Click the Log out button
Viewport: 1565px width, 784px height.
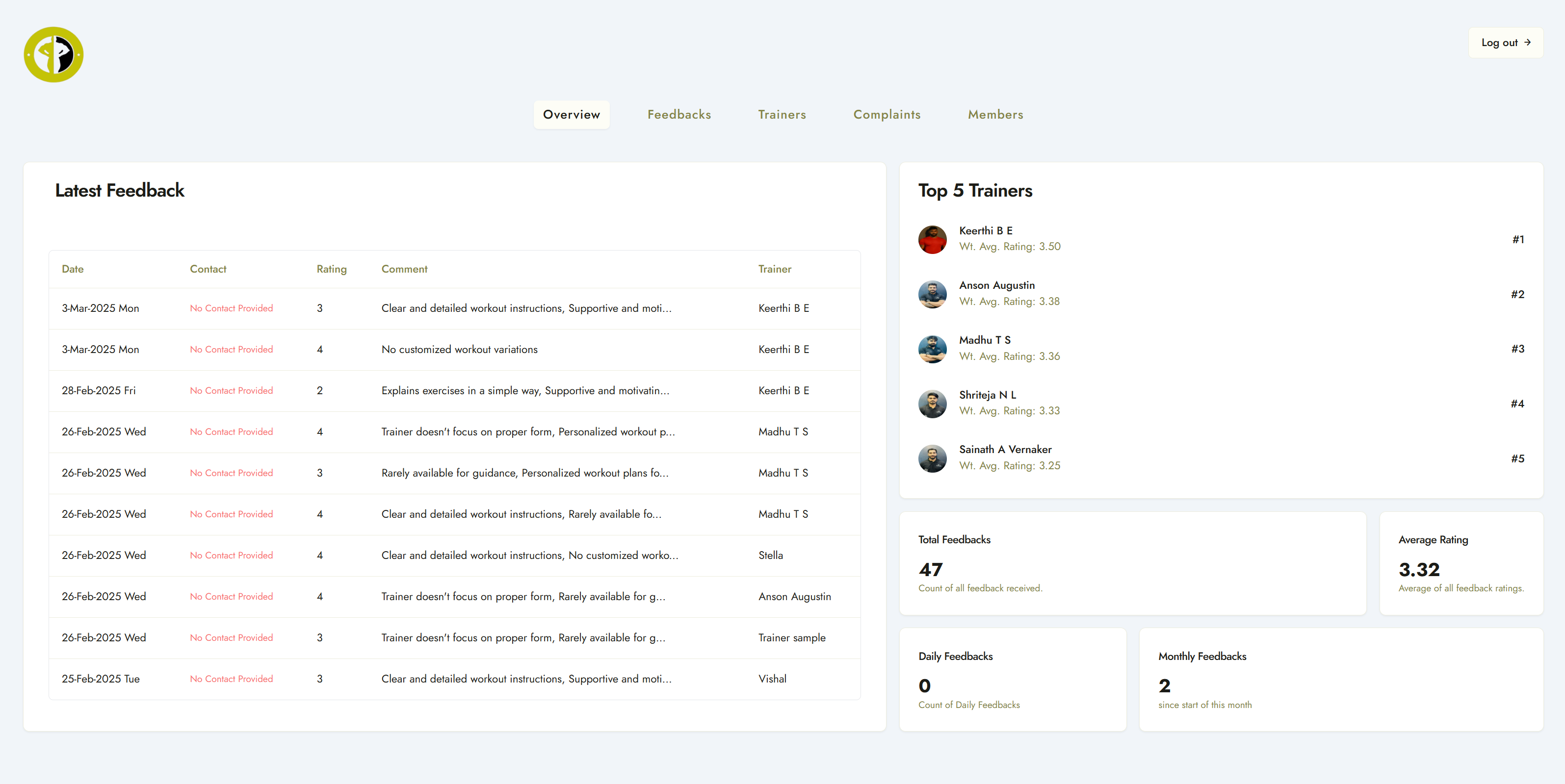1505,43
